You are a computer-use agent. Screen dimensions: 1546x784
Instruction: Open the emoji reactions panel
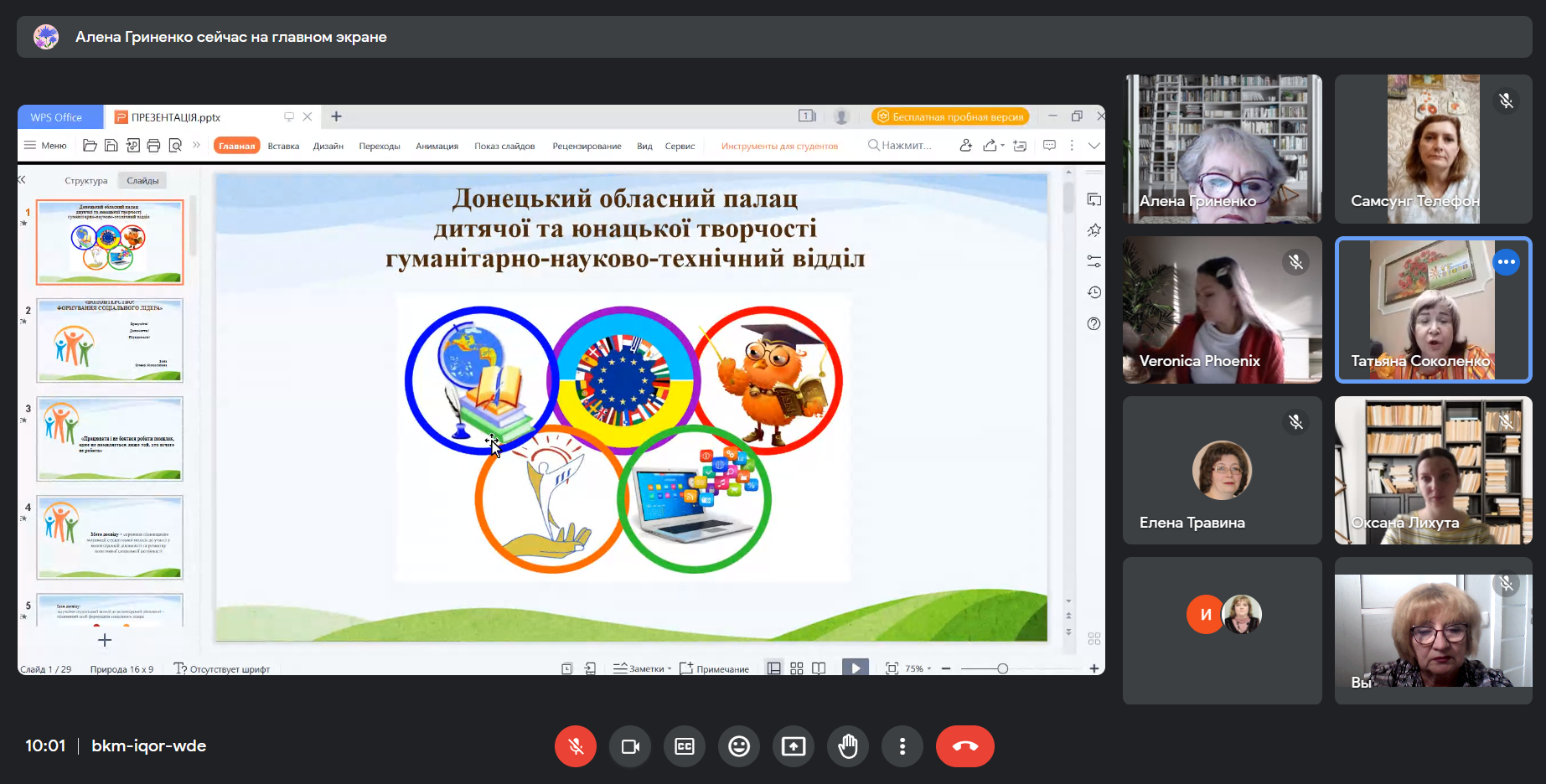739,746
